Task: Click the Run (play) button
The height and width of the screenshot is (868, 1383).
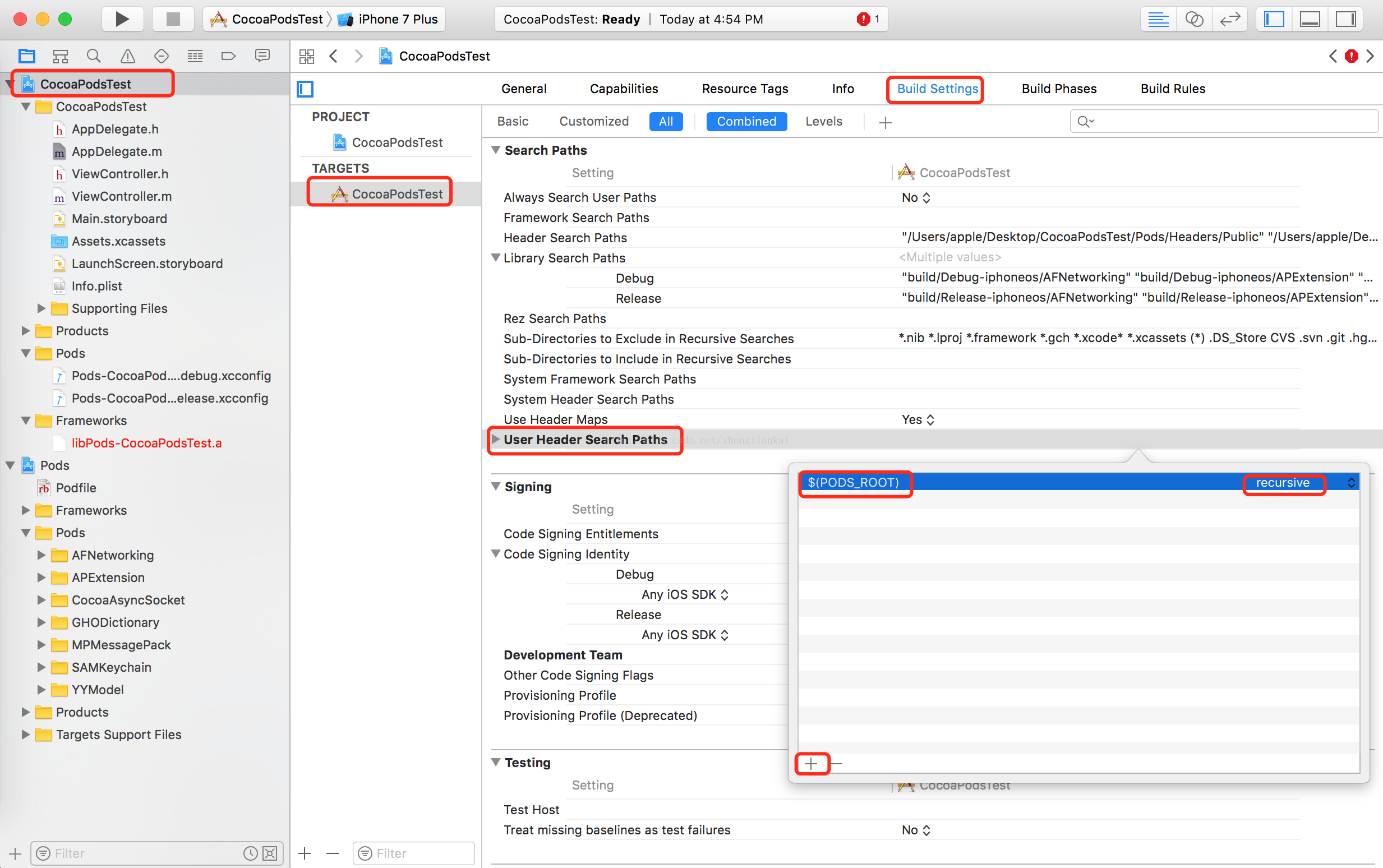Action: [122, 19]
